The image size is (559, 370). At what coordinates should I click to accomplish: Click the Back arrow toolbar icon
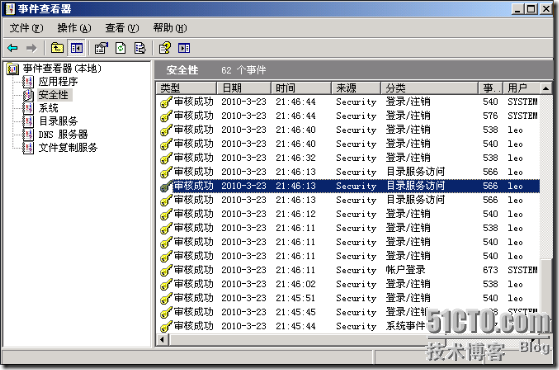point(13,48)
